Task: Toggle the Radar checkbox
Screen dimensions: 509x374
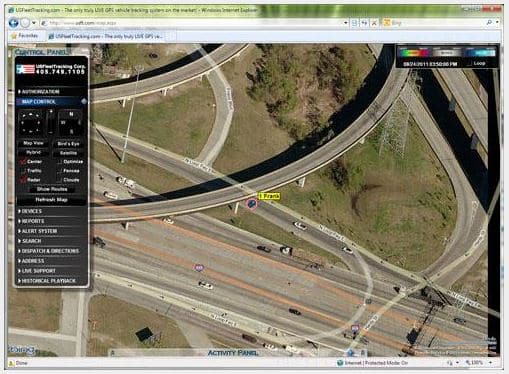Action: click(x=23, y=180)
